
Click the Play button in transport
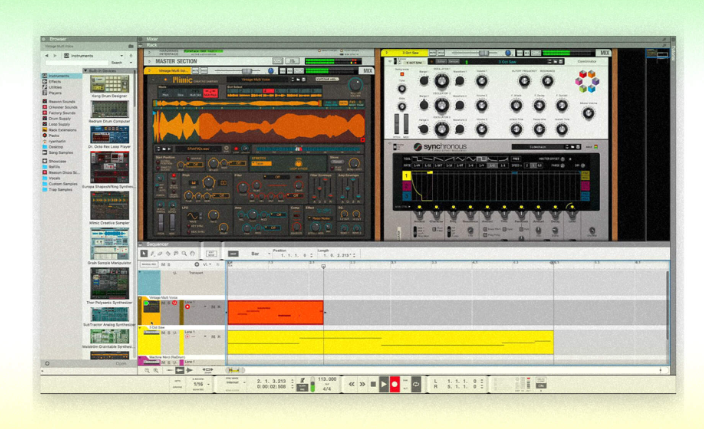[x=383, y=385]
